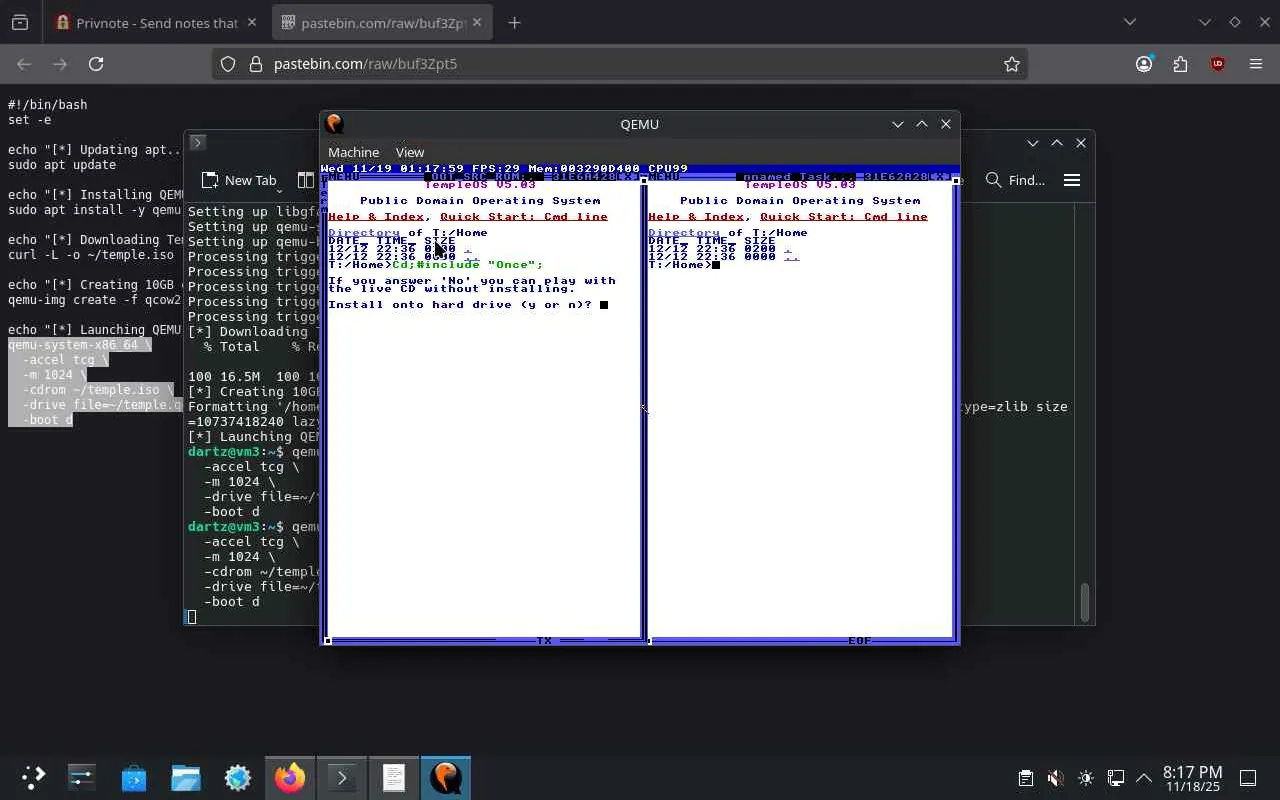Screen dimensions: 1280x800
Task: Switch to Konsole terminal from taskbar
Action: 342,777
